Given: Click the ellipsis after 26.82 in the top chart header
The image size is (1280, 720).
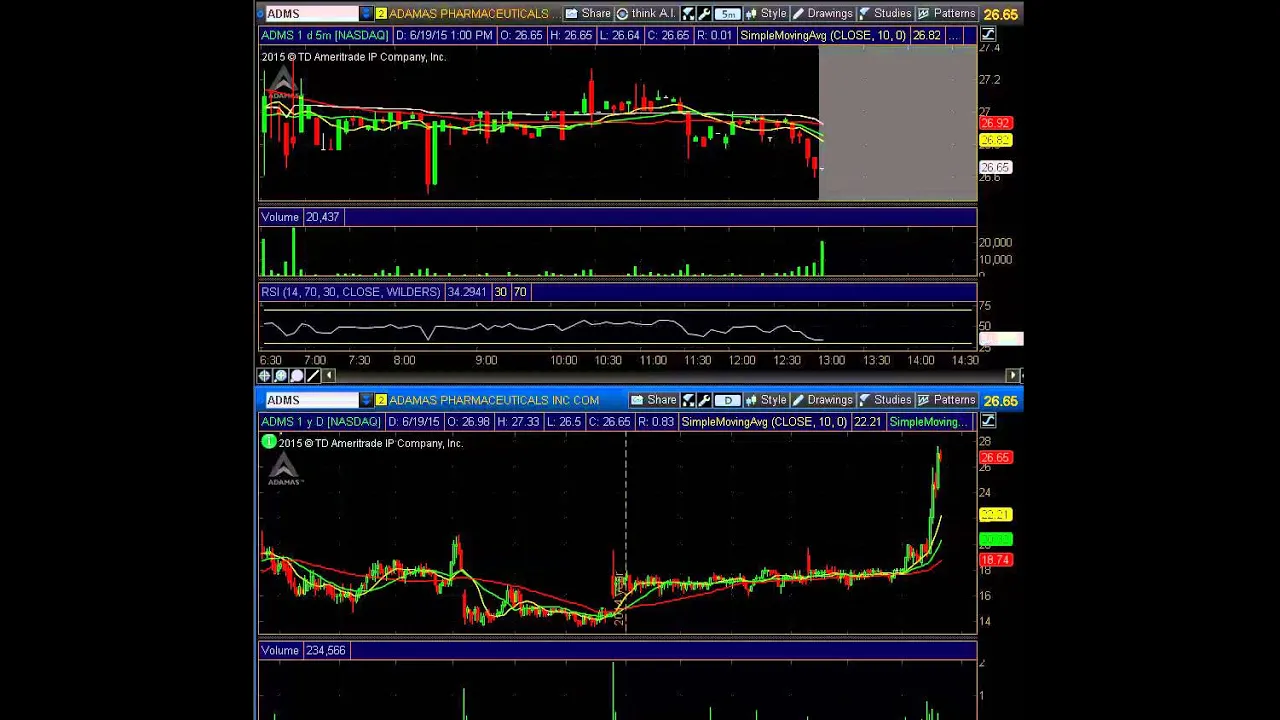Looking at the screenshot, I should coord(956,36).
